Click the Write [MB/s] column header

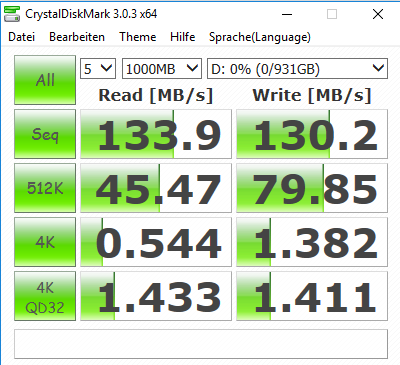click(x=312, y=95)
